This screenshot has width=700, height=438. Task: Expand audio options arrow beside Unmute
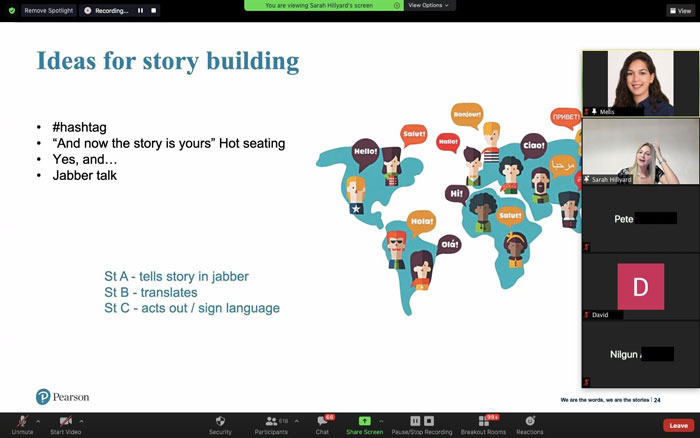(38, 421)
